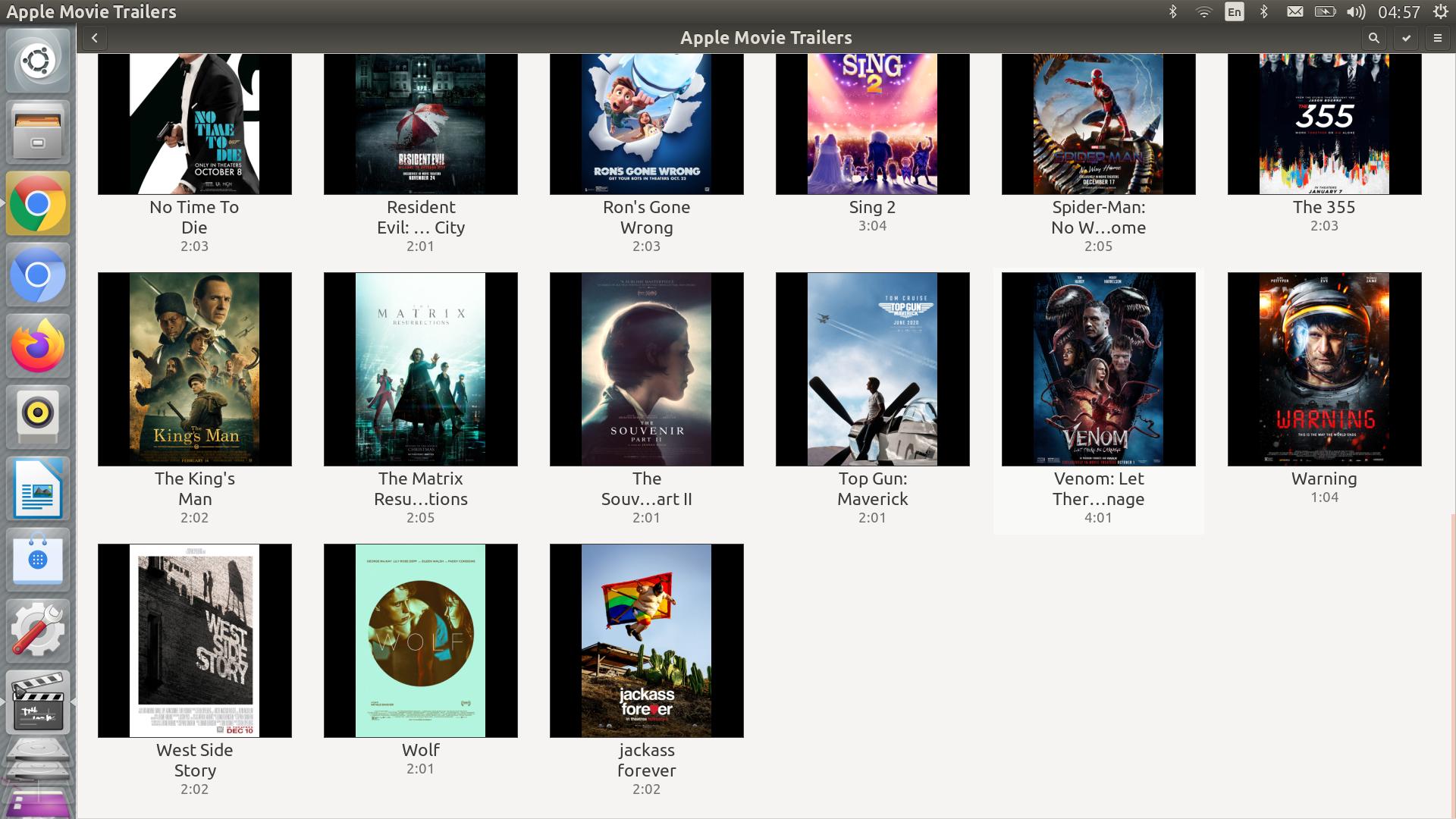
Task: Open keyboard language En indicator
Action: click(1234, 11)
